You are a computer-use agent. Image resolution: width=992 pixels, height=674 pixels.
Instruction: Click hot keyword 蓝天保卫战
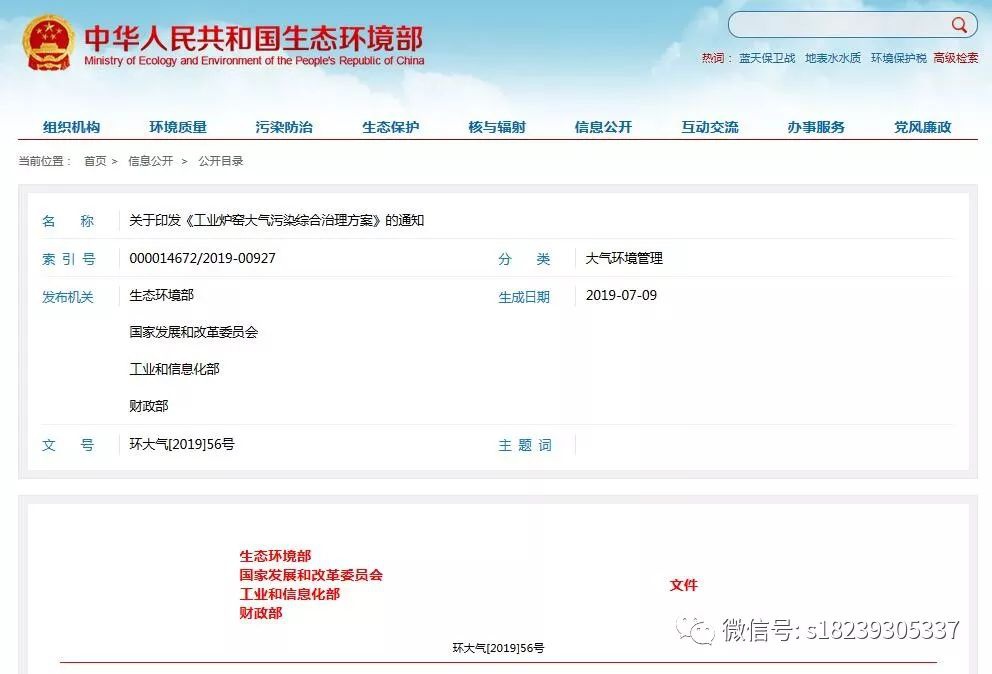(767, 58)
